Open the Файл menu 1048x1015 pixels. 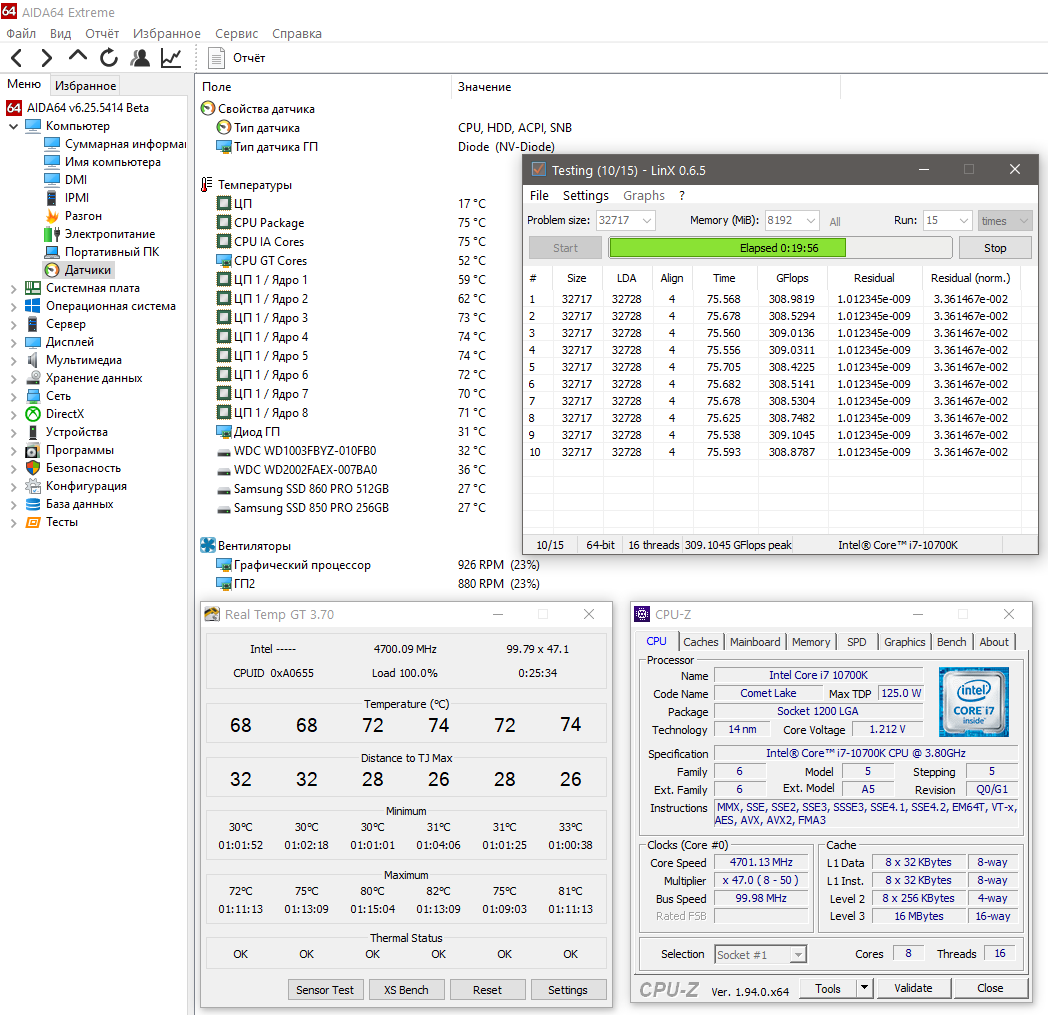(21, 33)
